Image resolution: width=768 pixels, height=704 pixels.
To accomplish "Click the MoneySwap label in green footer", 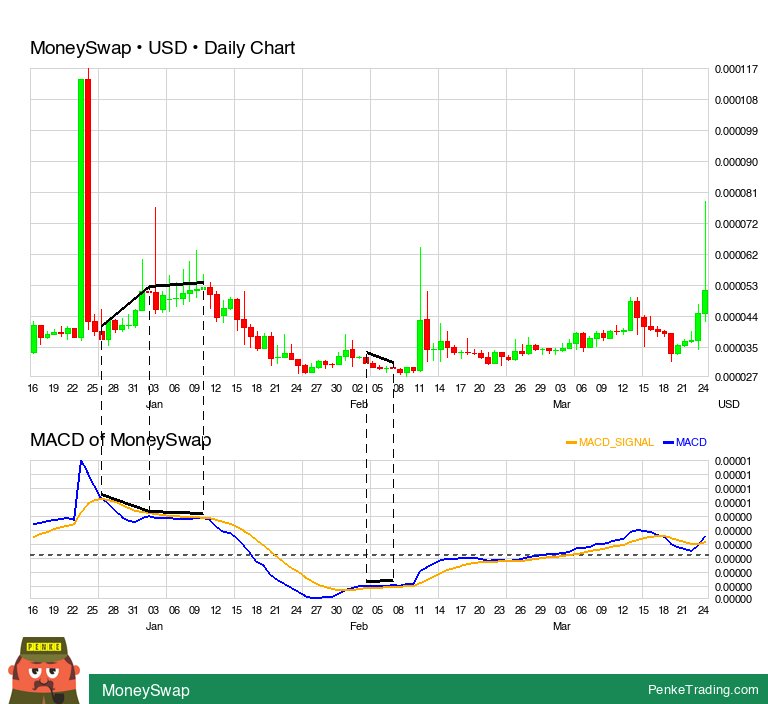I will click(x=145, y=690).
